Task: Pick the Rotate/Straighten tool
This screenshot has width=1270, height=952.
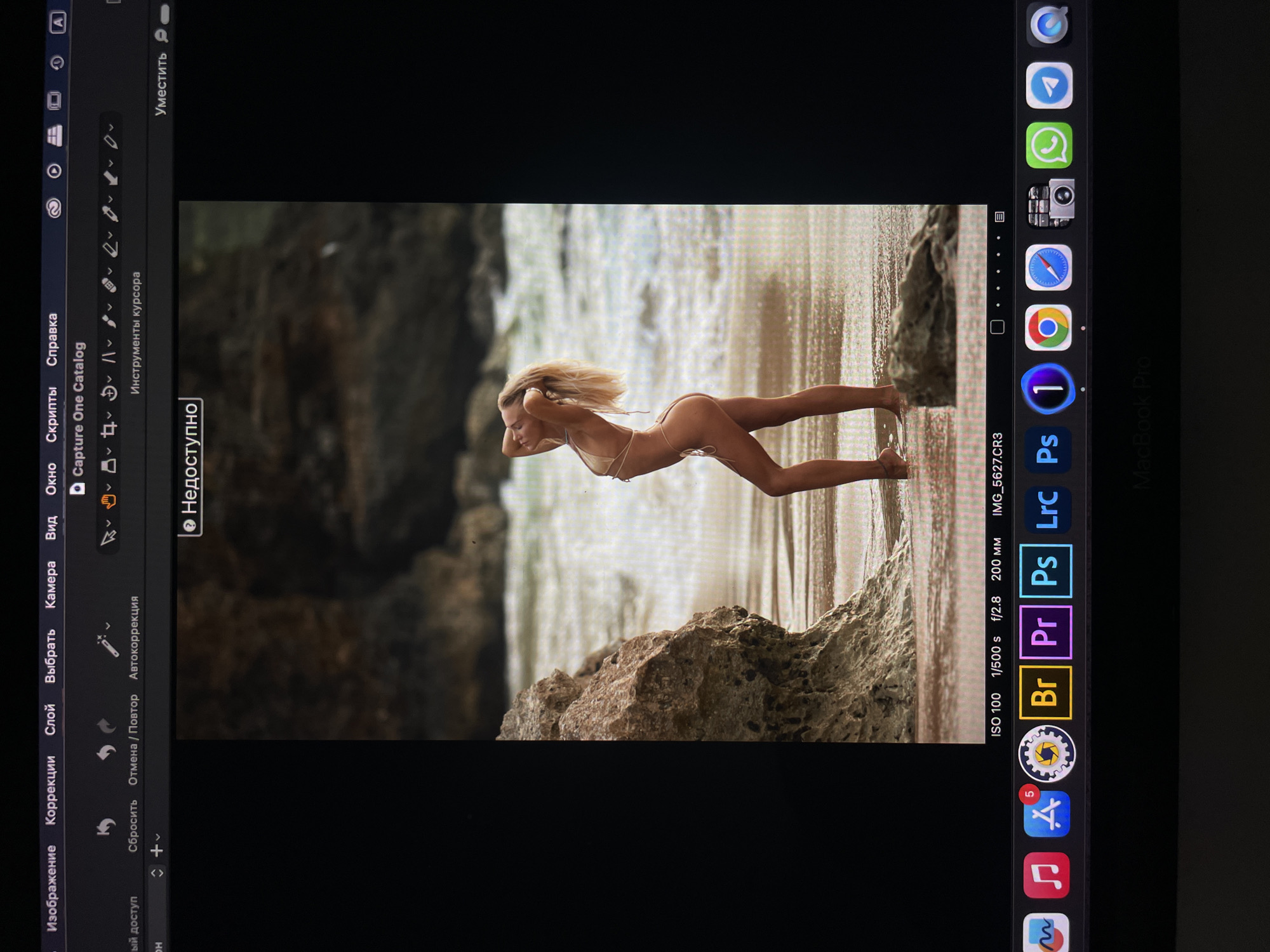Action: pos(109,393)
